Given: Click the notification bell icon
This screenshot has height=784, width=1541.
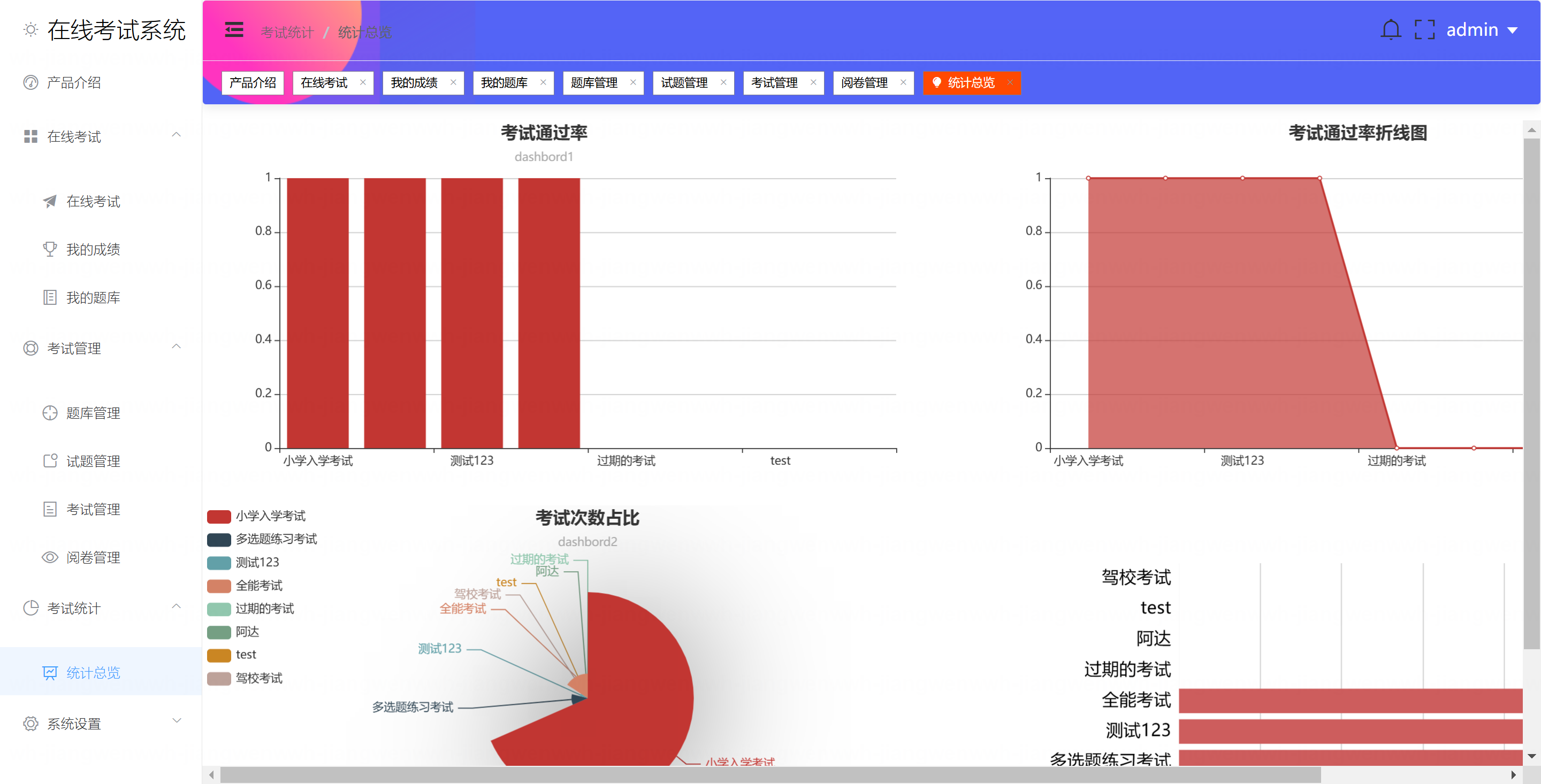Looking at the screenshot, I should tap(1390, 29).
